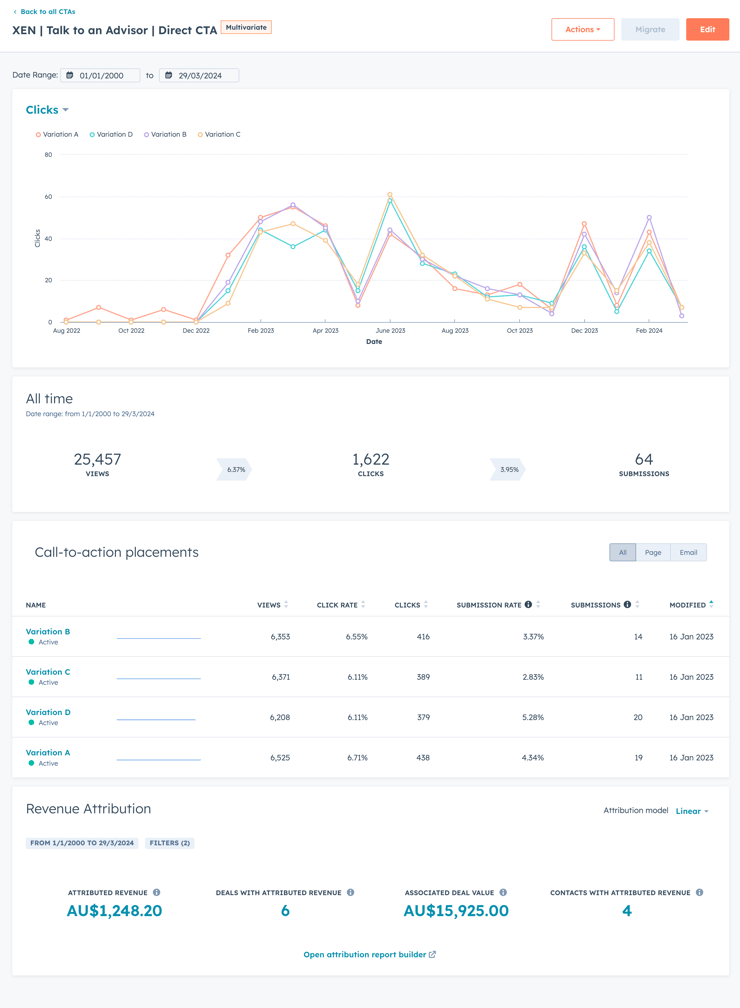
Task: Open Variation D placement link
Action: click(48, 712)
